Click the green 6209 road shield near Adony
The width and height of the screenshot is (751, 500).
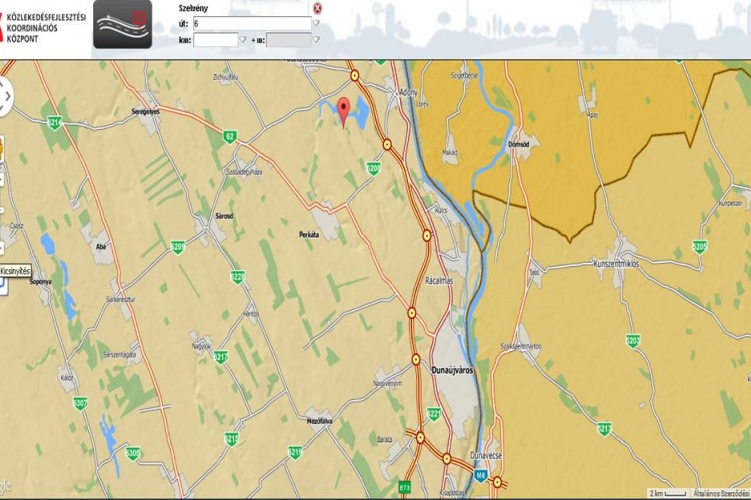tap(373, 168)
